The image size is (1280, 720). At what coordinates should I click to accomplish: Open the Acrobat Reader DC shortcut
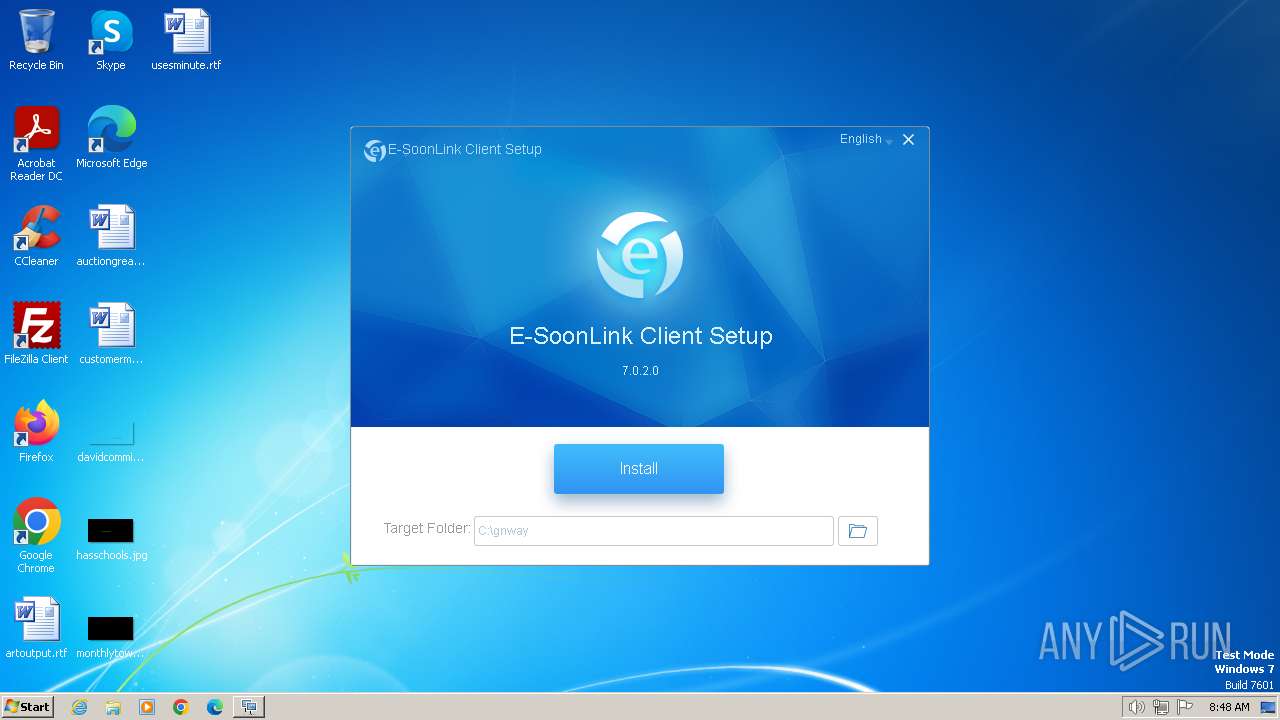coord(36,144)
